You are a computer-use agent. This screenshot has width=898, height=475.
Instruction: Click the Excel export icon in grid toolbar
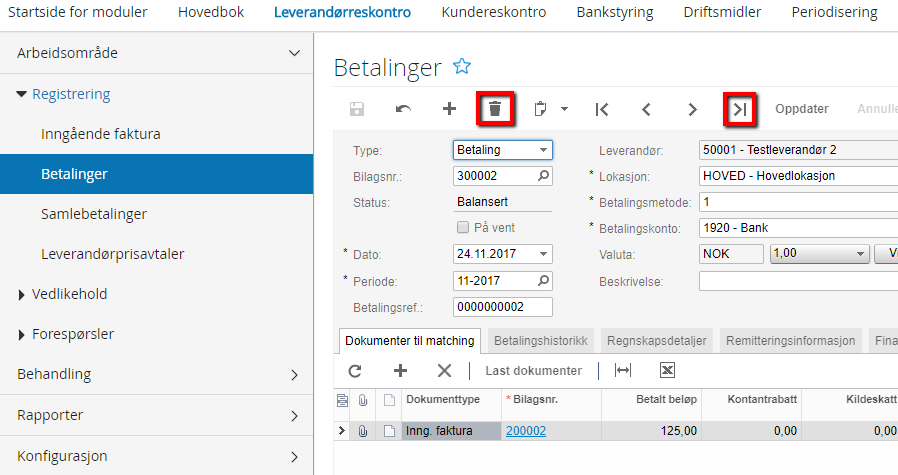click(x=668, y=370)
